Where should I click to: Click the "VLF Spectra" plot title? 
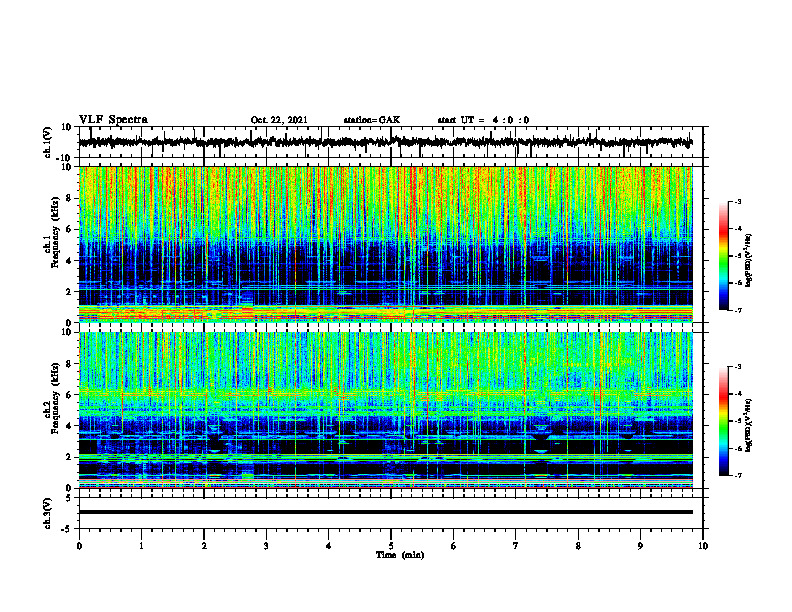pyautogui.click(x=113, y=120)
